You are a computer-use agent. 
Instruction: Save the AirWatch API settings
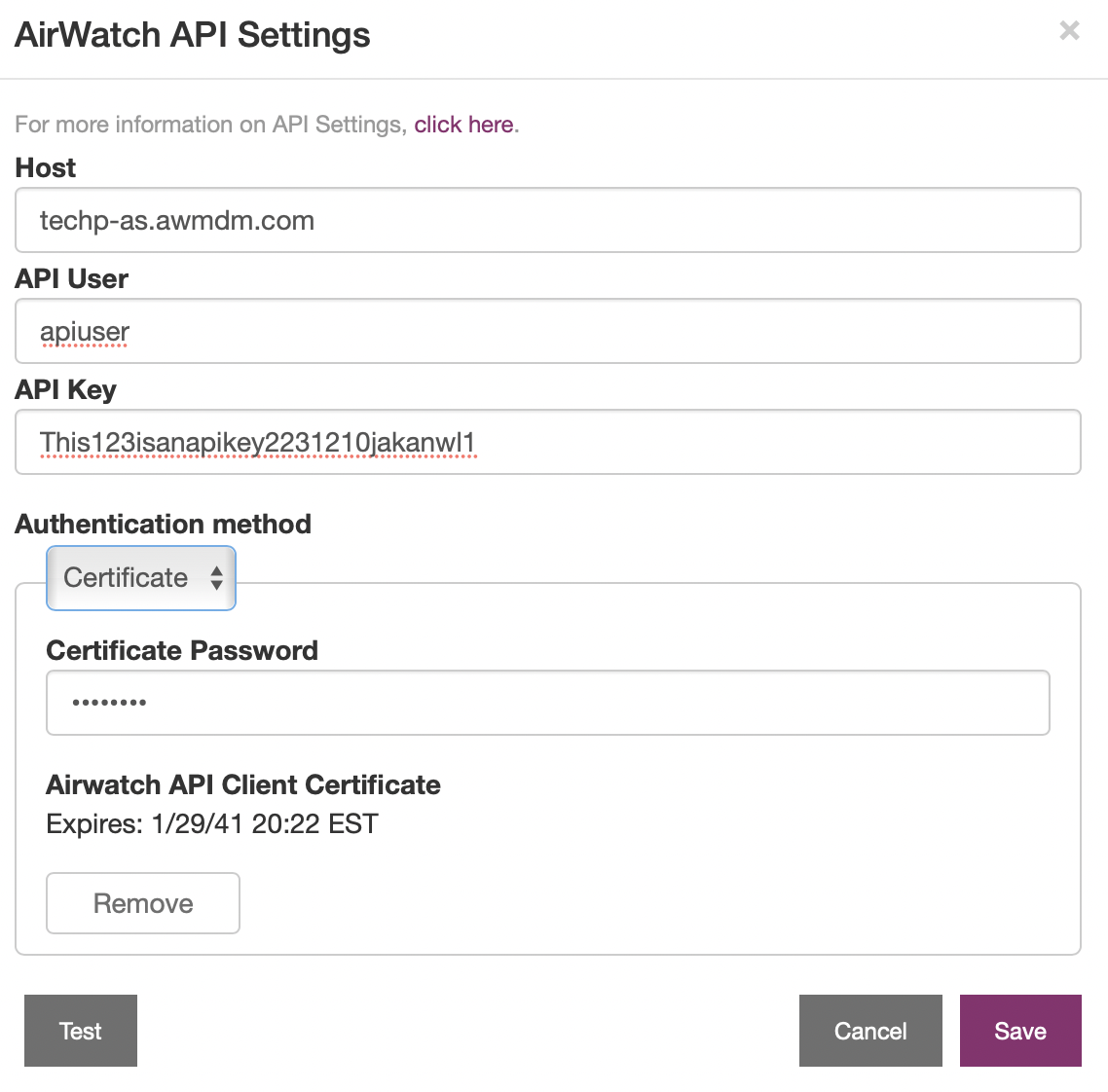pos(1020,1031)
